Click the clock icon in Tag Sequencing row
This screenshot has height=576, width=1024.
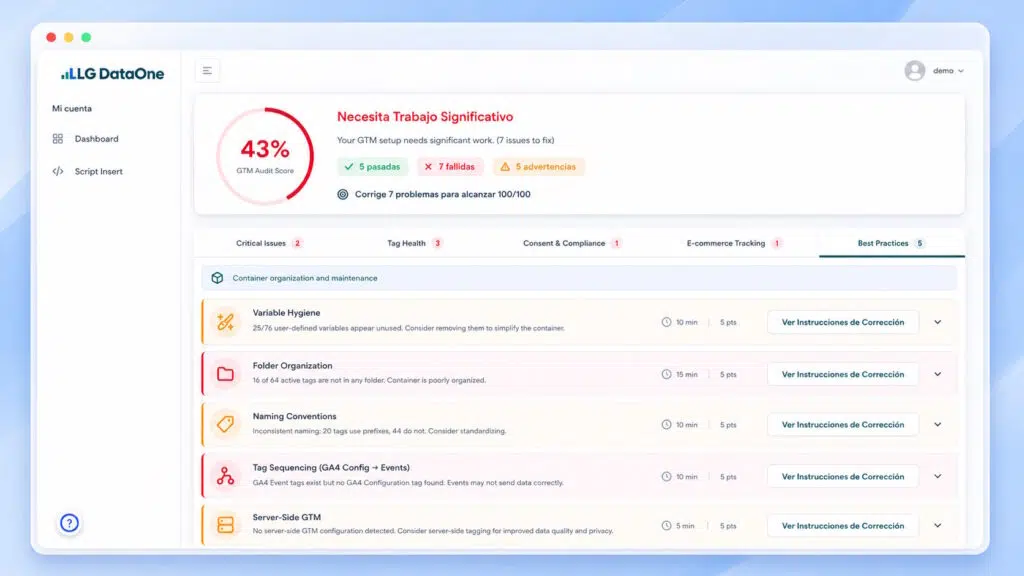tap(666, 477)
